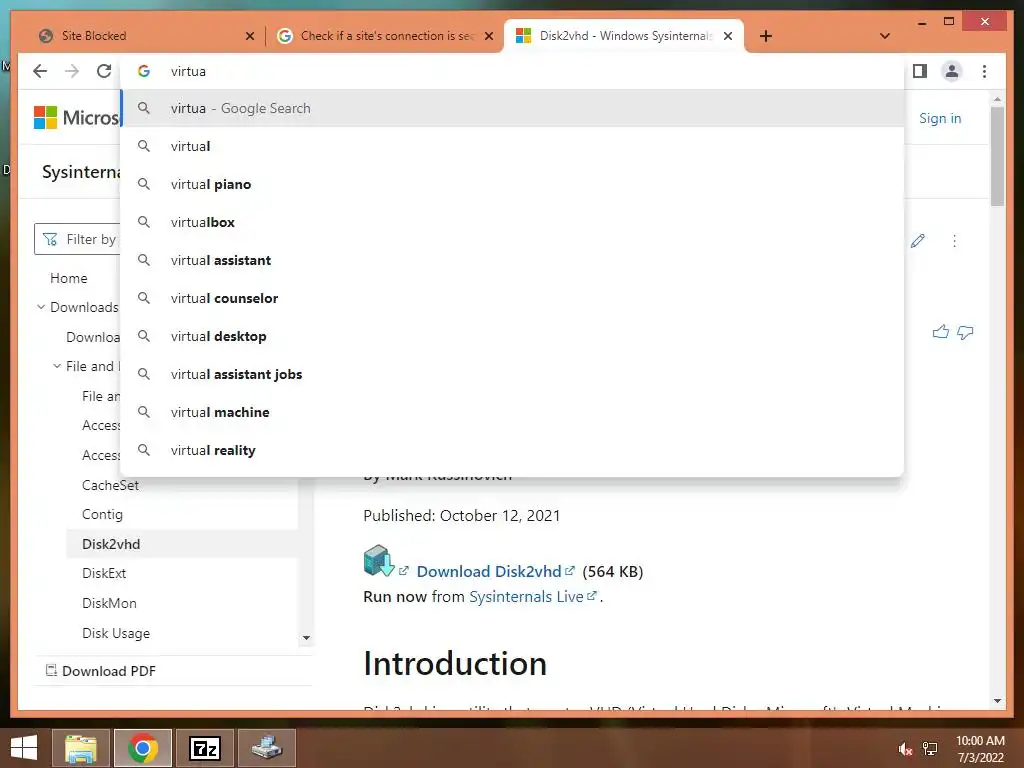Collapse the File and Disk tree section
Image resolution: width=1024 pixels, height=768 pixels.
pyautogui.click(x=57, y=366)
